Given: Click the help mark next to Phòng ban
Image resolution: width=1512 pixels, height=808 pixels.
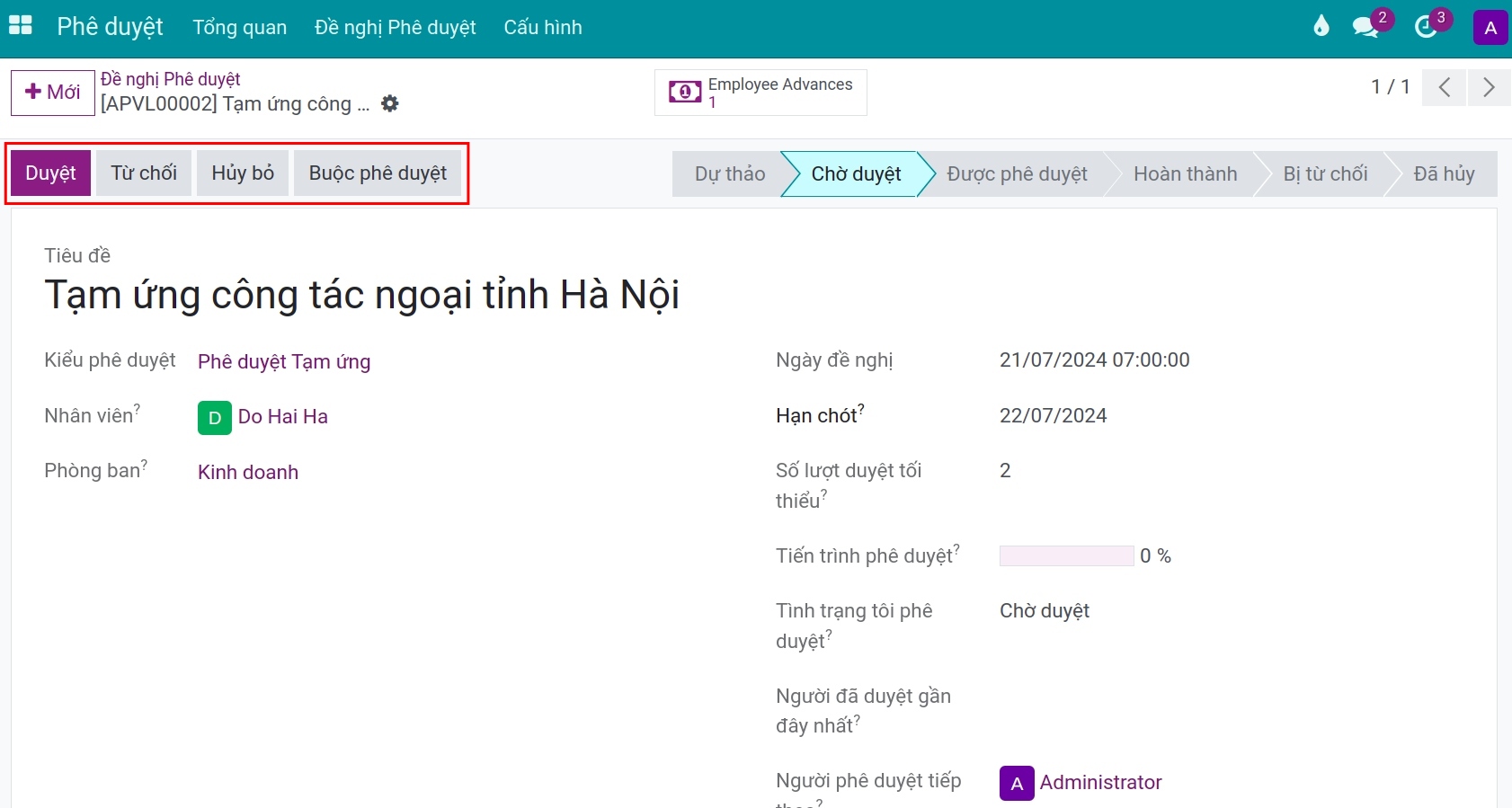Looking at the screenshot, I should 144,464.
